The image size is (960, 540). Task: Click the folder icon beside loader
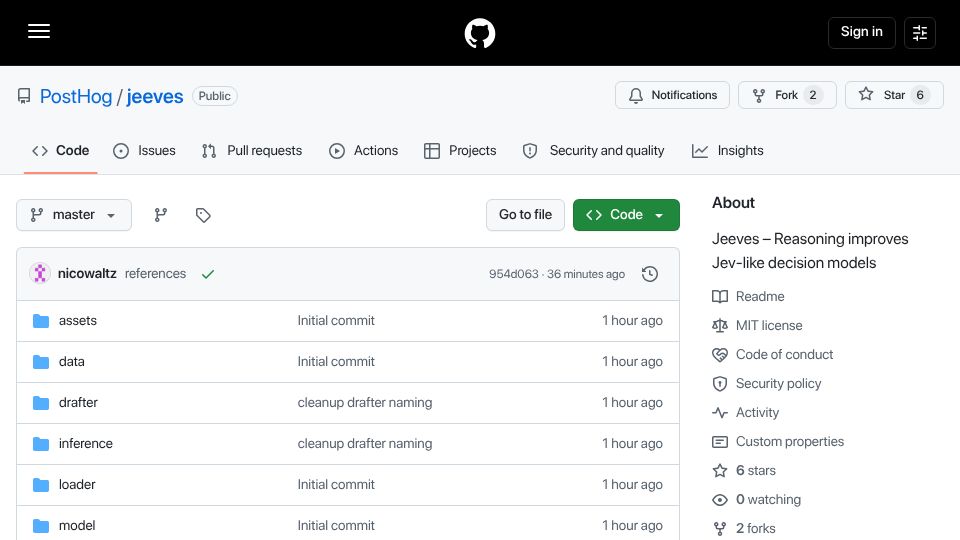point(41,485)
